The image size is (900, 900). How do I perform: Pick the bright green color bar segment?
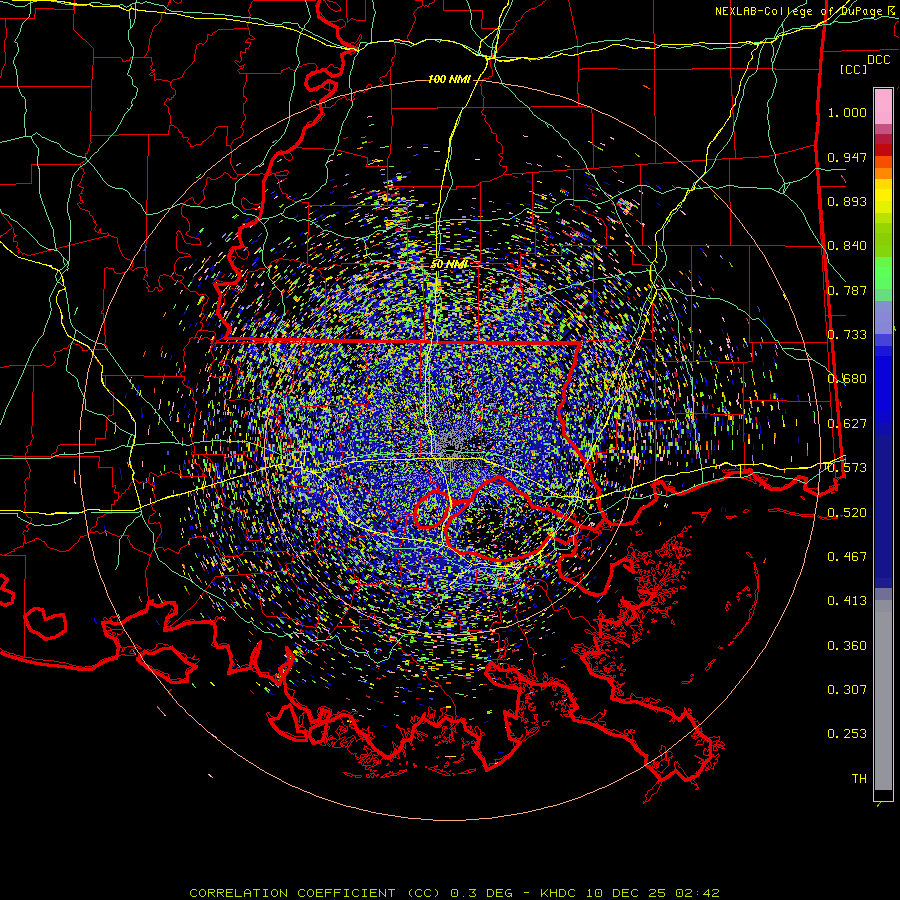[x=883, y=273]
